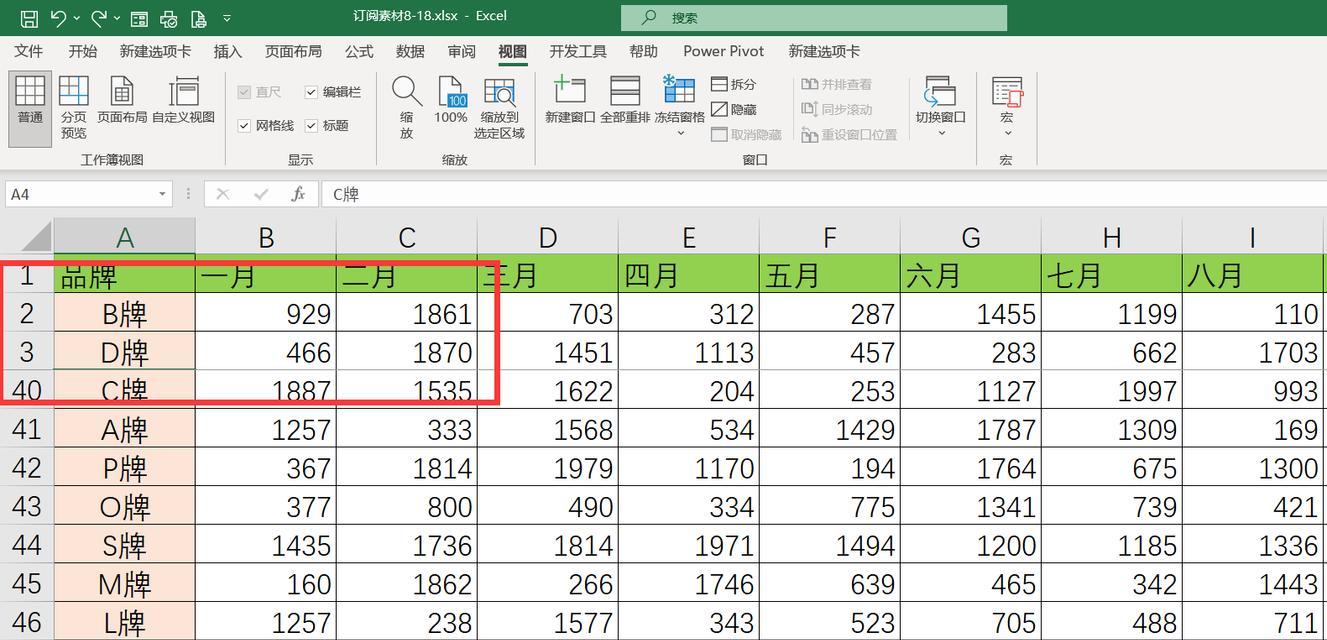Open the 帮助 Help tab
The height and width of the screenshot is (640, 1327).
point(644,51)
